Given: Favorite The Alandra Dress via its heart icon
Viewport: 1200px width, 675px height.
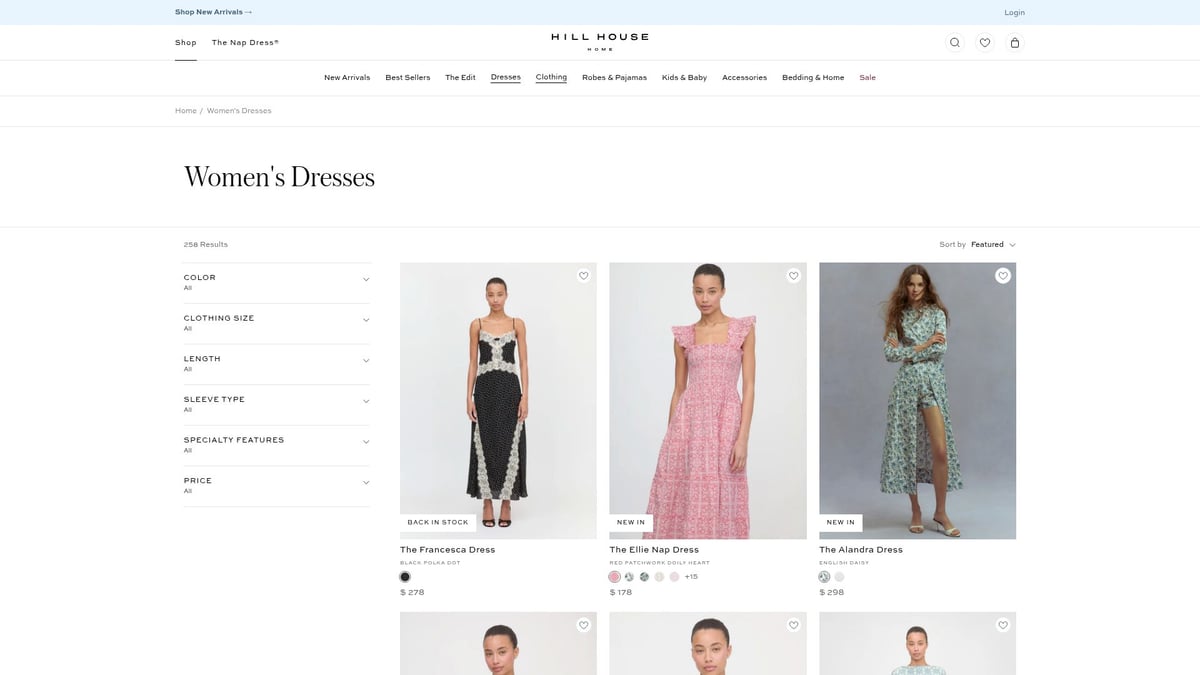Looking at the screenshot, I should 1002,275.
